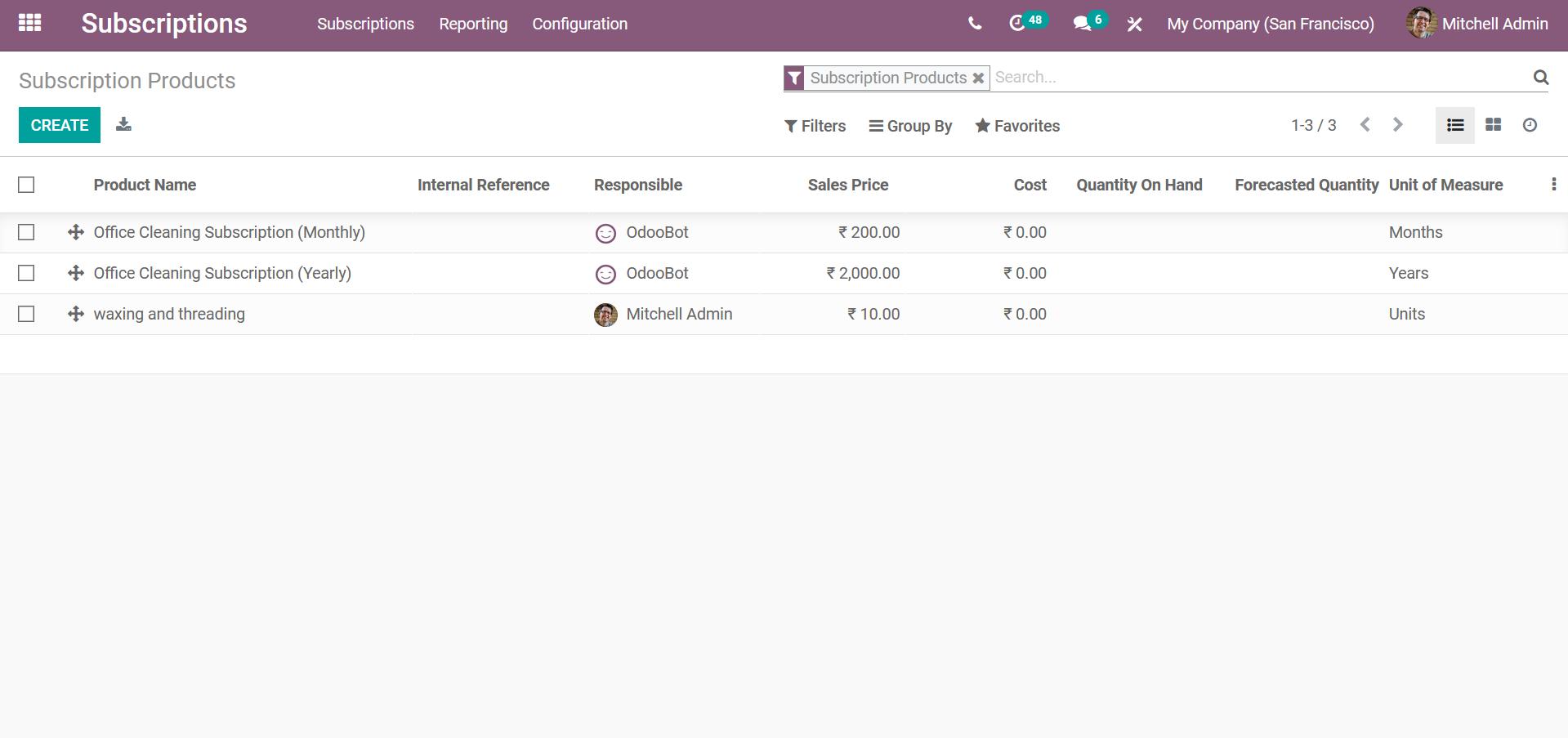Open the Reporting menu
Screen dimensions: 1568x738
pos(473,25)
